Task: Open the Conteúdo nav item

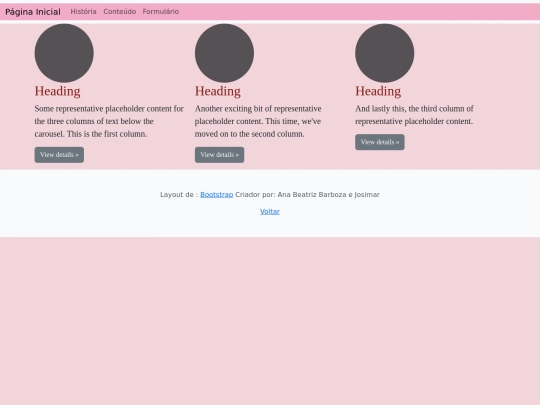Action: point(120,12)
